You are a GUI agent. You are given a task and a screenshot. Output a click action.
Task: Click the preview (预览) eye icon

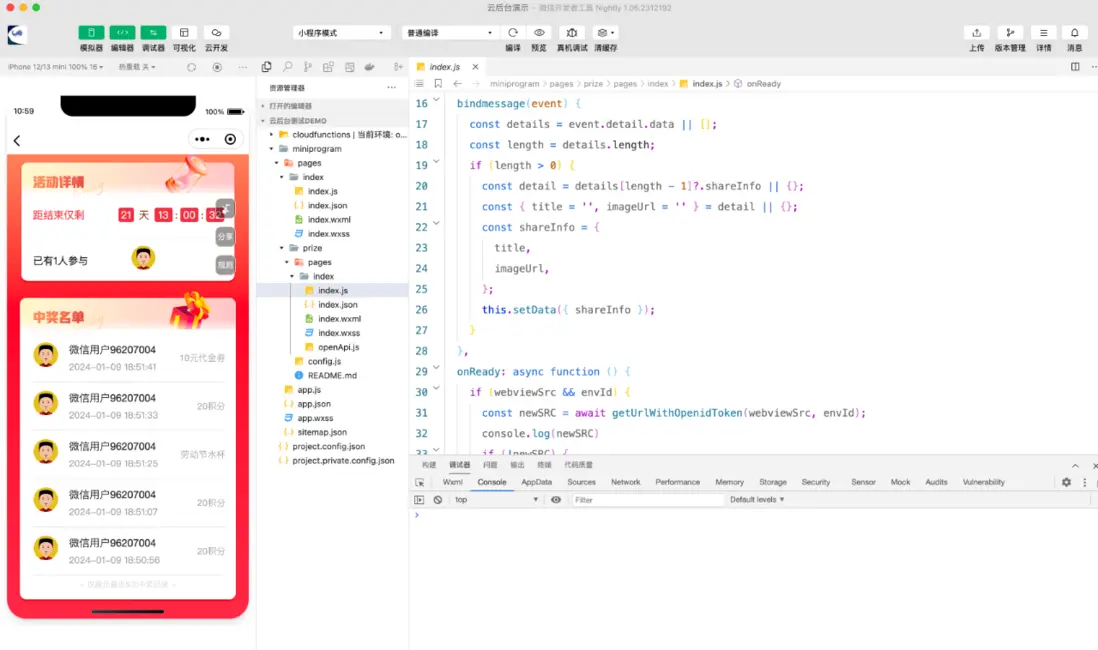click(x=539, y=33)
